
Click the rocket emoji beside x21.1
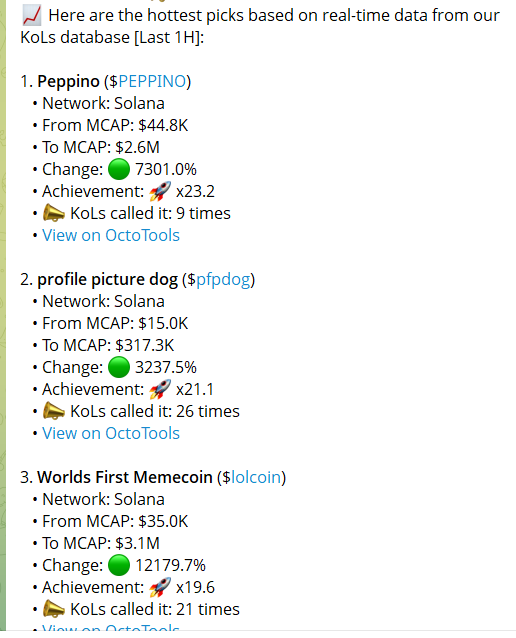[160, 389]
